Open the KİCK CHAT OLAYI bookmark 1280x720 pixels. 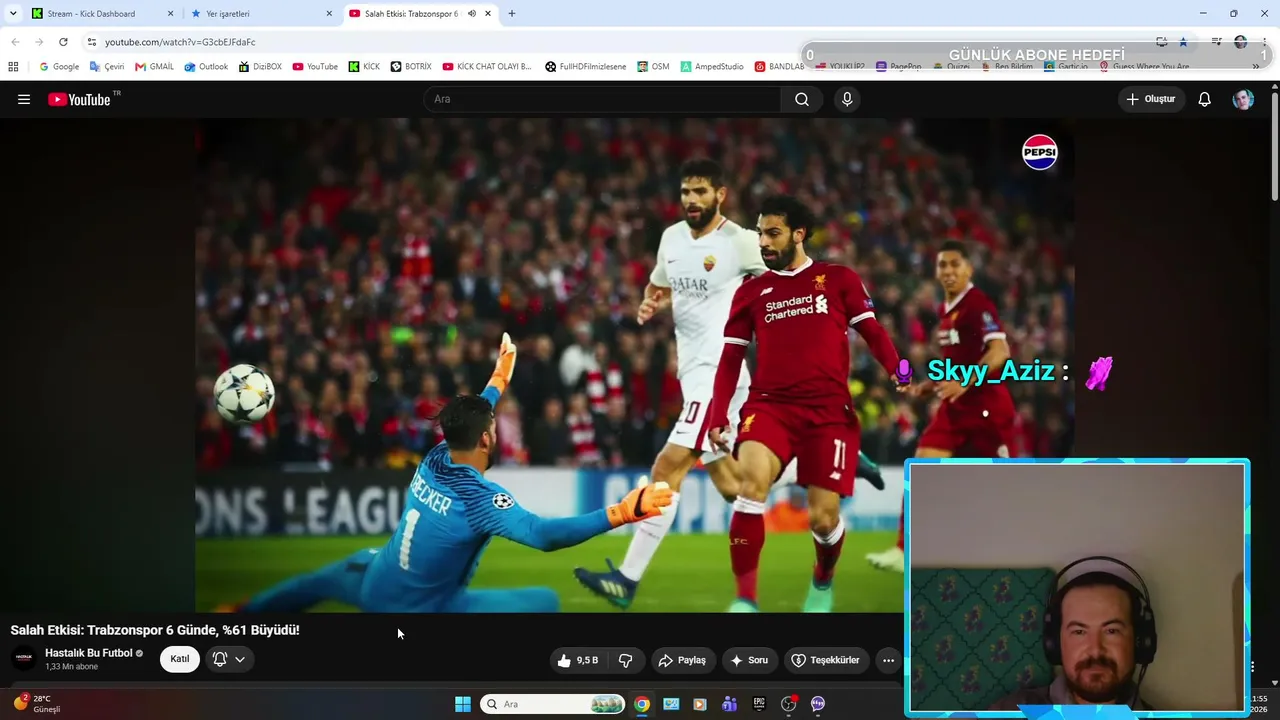click(x=487, y=67)
